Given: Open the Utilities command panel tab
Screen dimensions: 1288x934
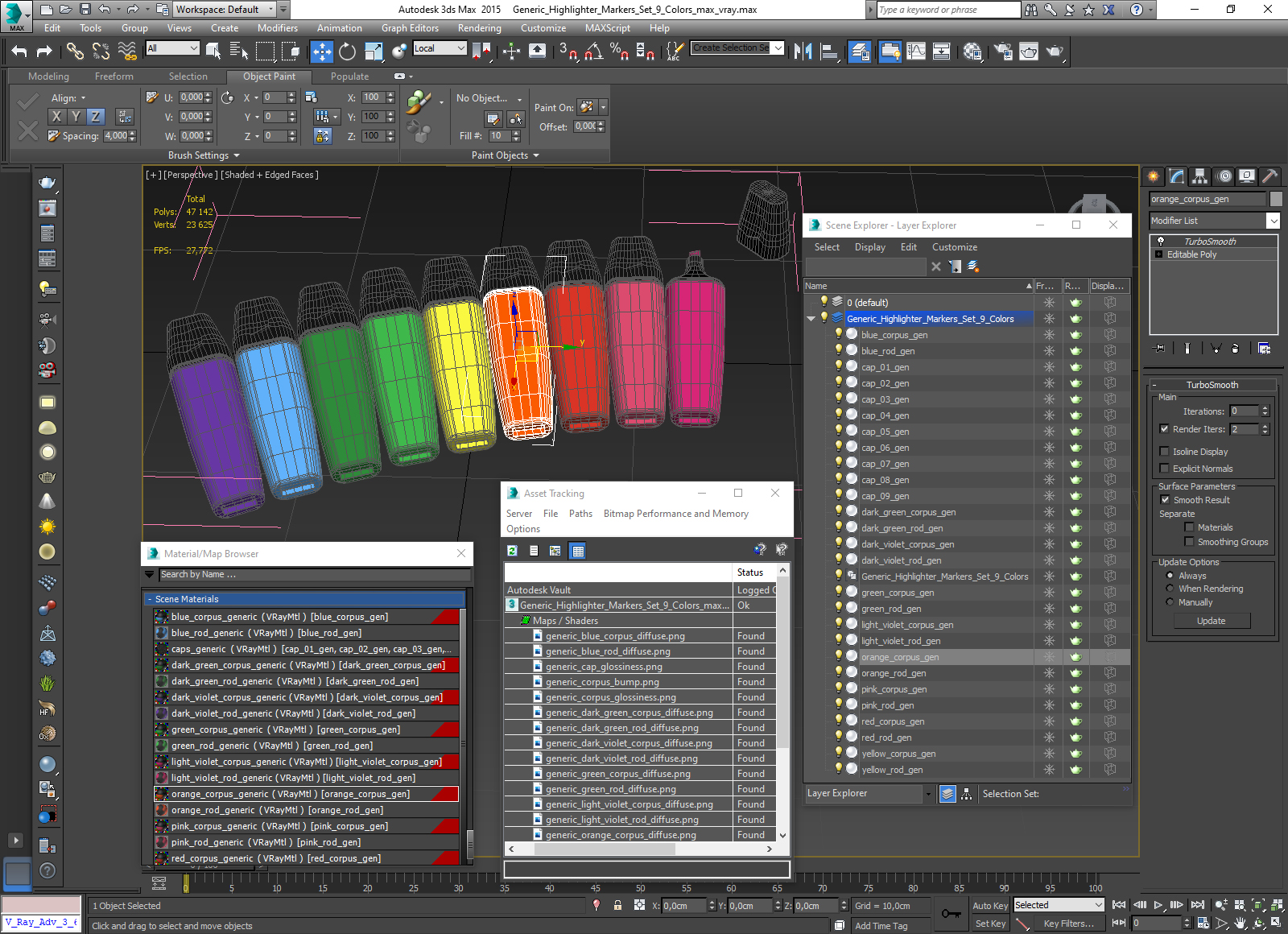Looking at the screenshot, I should coord(1269,176).
